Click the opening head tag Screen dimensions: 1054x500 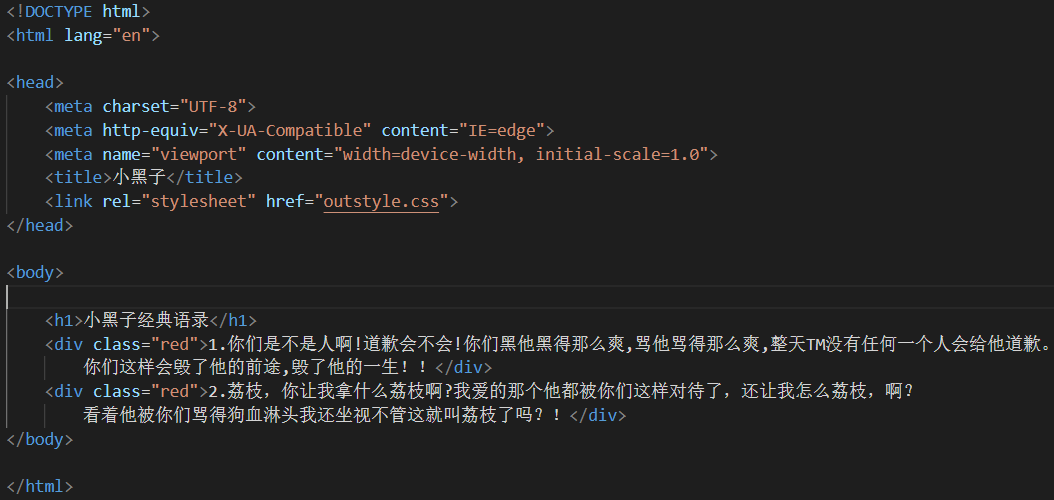coord(35,83)
